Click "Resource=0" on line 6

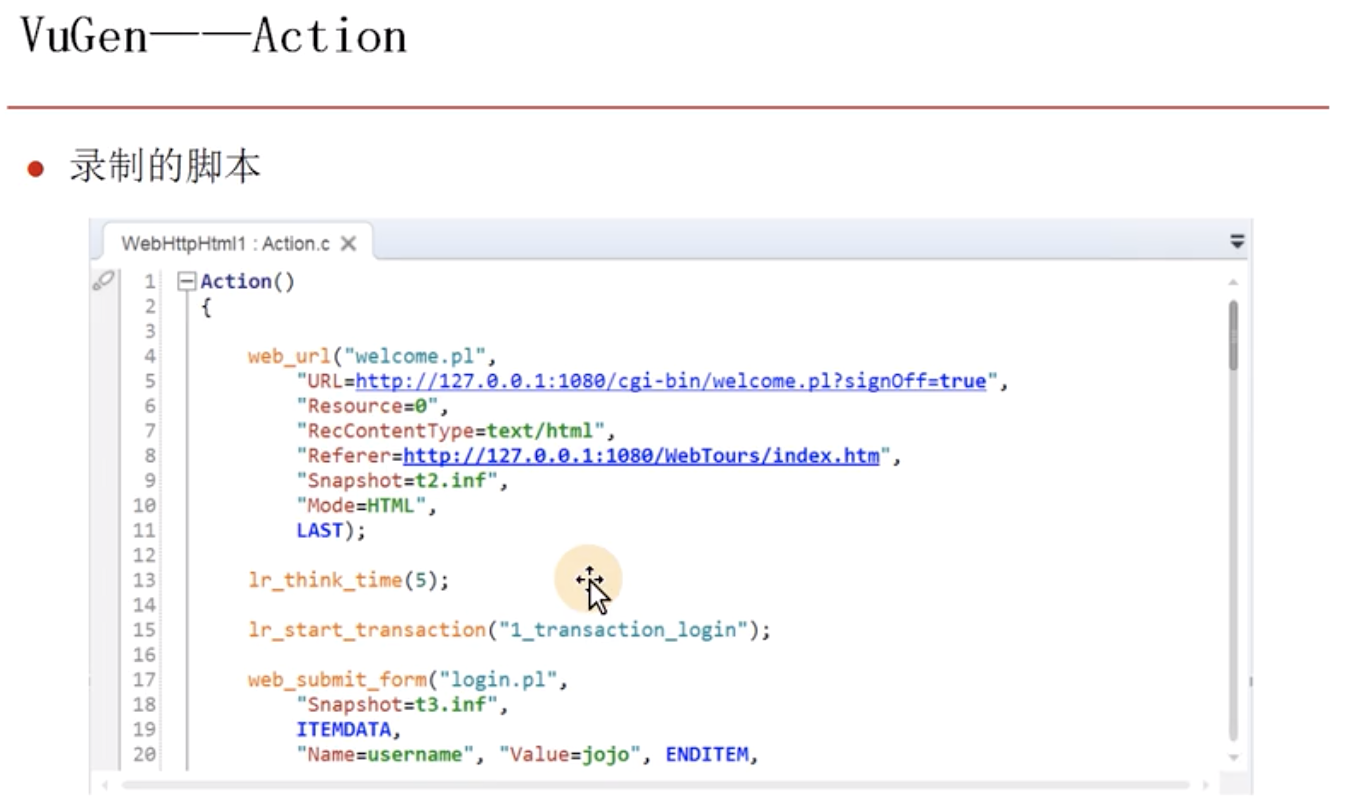367,406
